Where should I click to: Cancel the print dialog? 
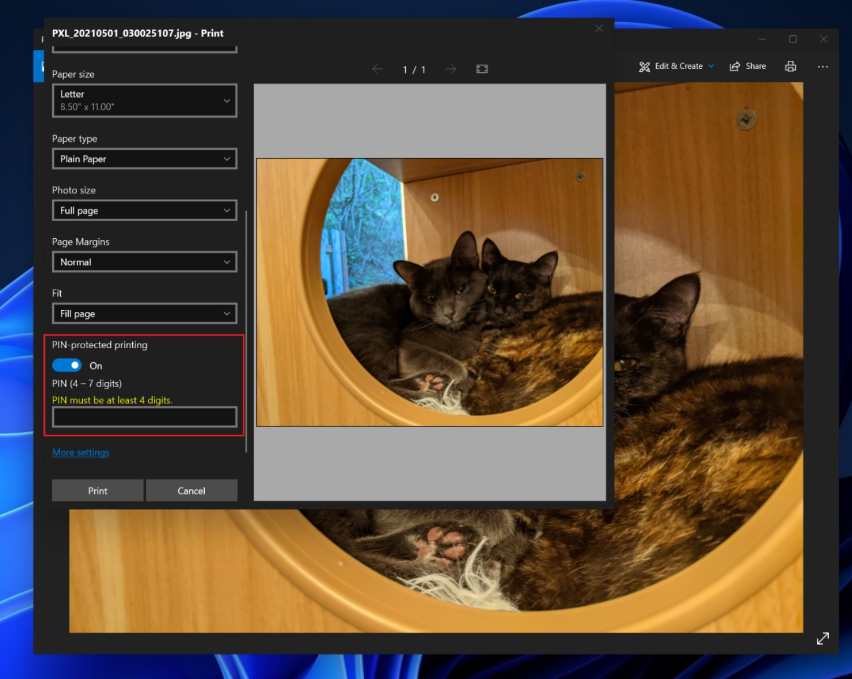point(191,491)
